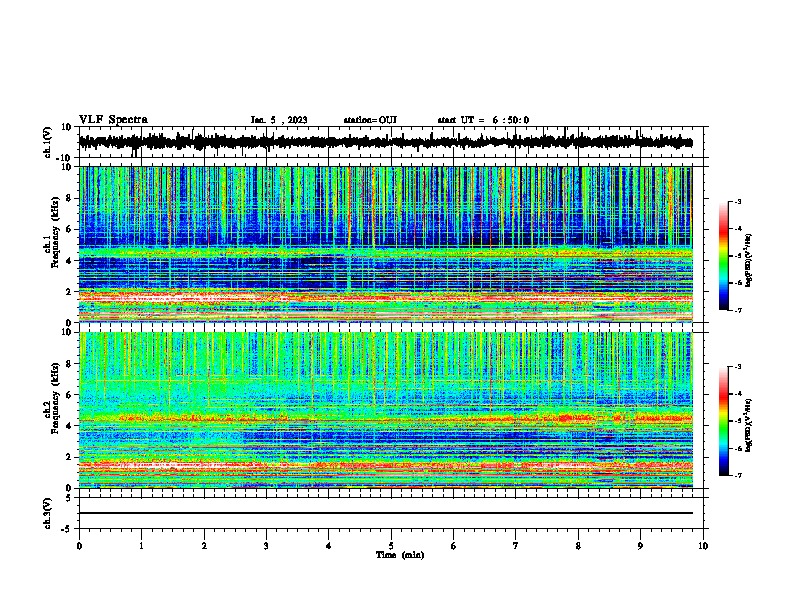Click the ch.2 colorbar log(PSD) label

(749, 425)
